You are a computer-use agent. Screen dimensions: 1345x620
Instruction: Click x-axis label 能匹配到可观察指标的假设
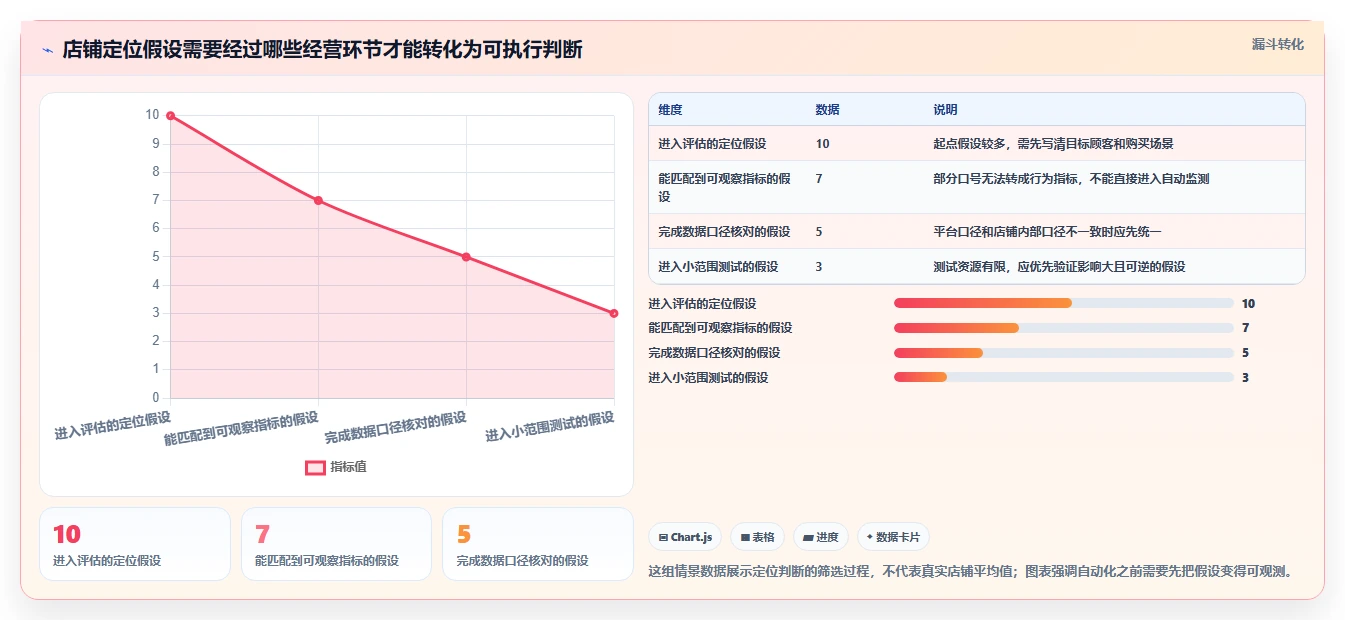coord(241,428)
